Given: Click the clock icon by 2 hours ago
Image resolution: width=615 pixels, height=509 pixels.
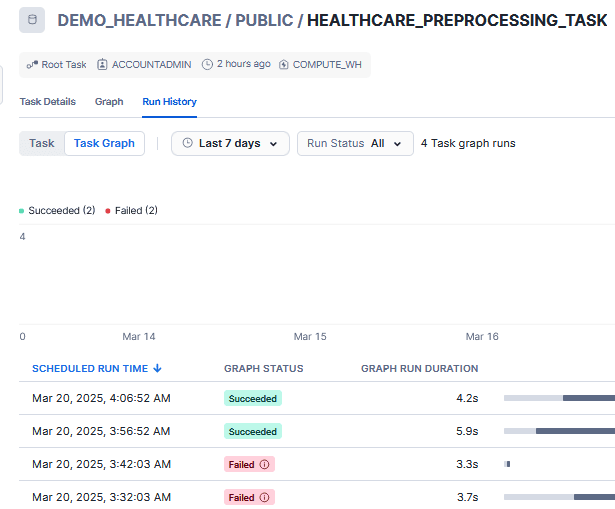Looking at the screenshot, I should pos(207,64).
